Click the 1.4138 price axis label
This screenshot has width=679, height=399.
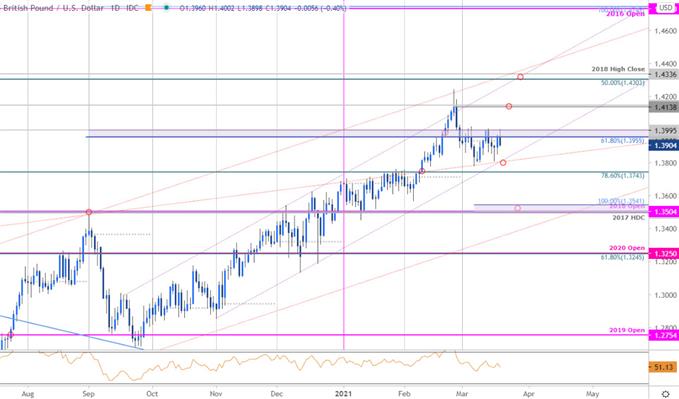click(665, 107)
